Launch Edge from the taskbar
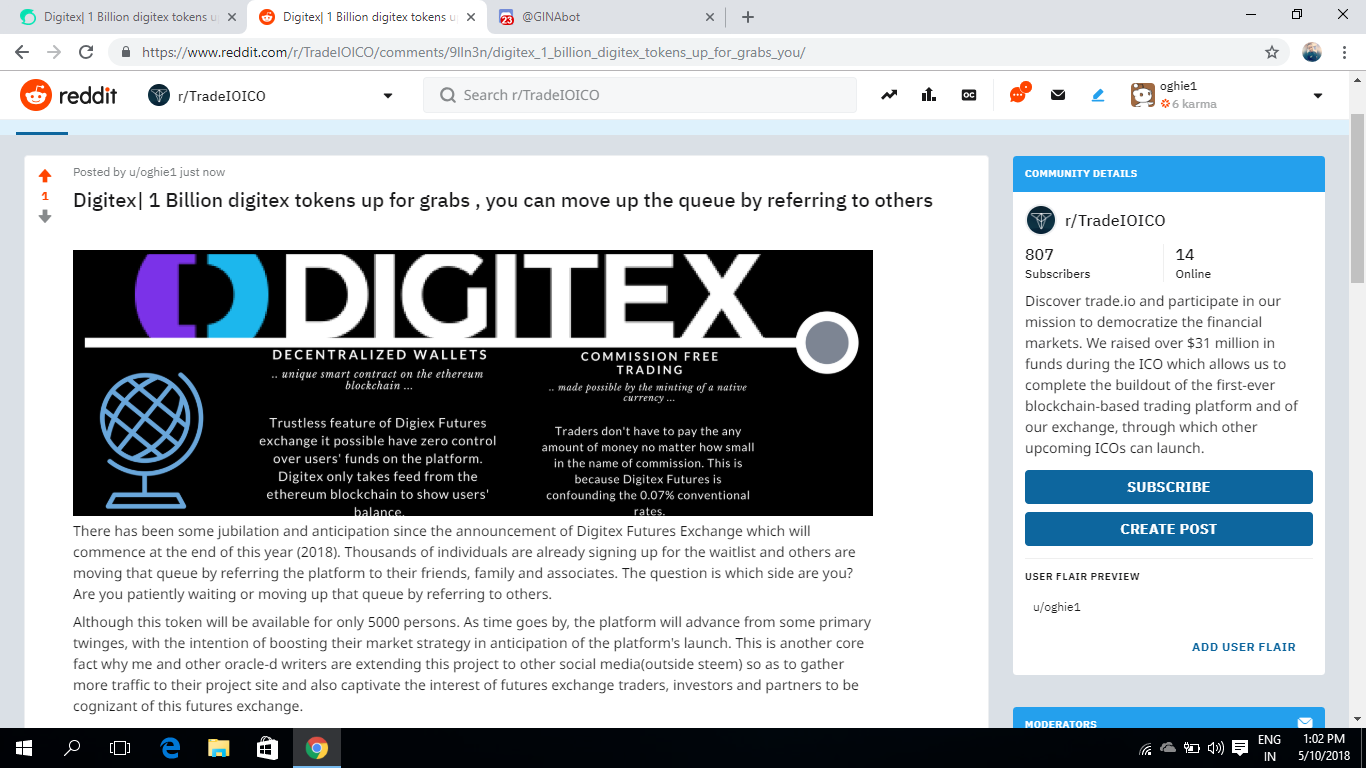1366x768 pixels. pyautogui.click(x=170, y=747)
